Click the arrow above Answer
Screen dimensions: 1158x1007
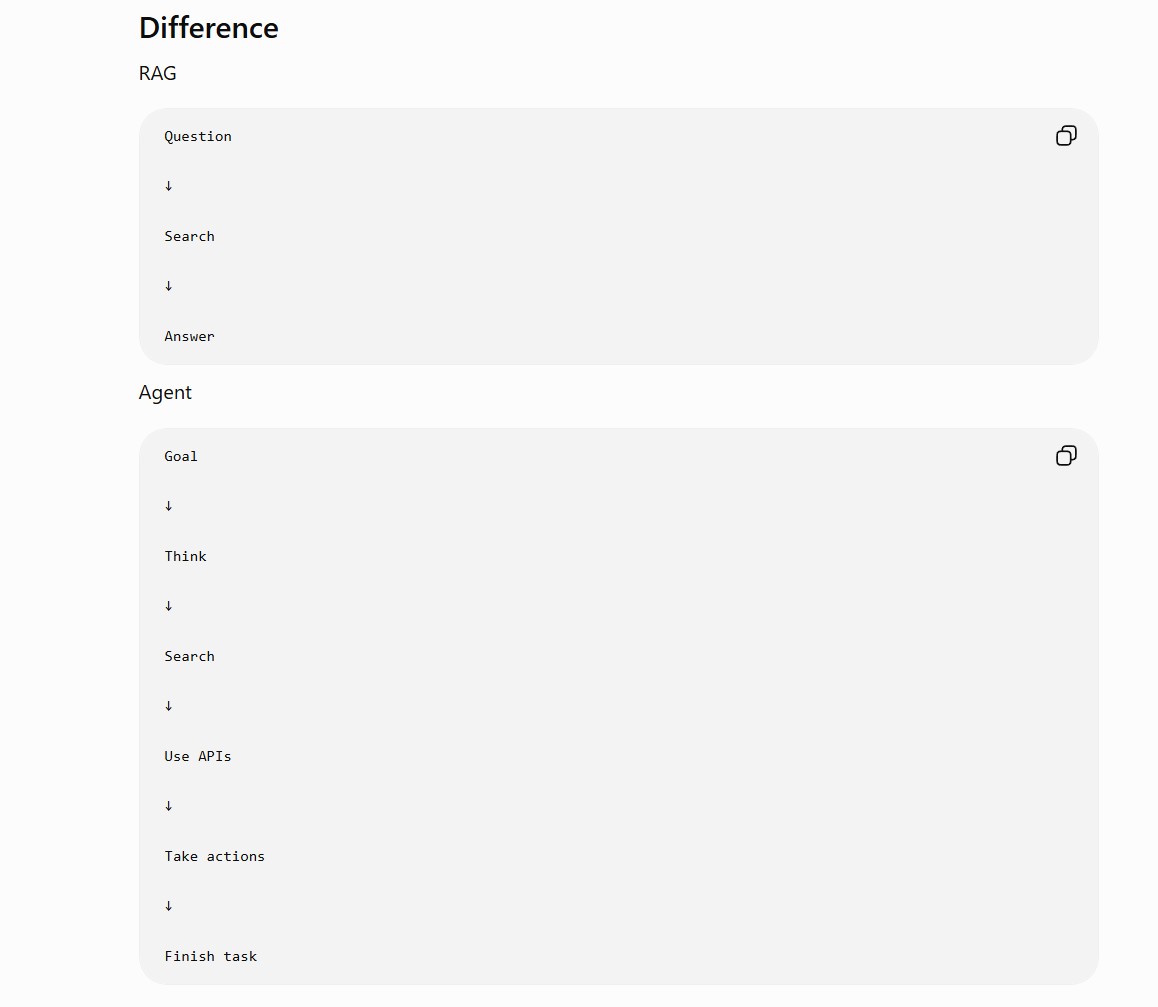[168, 286]
